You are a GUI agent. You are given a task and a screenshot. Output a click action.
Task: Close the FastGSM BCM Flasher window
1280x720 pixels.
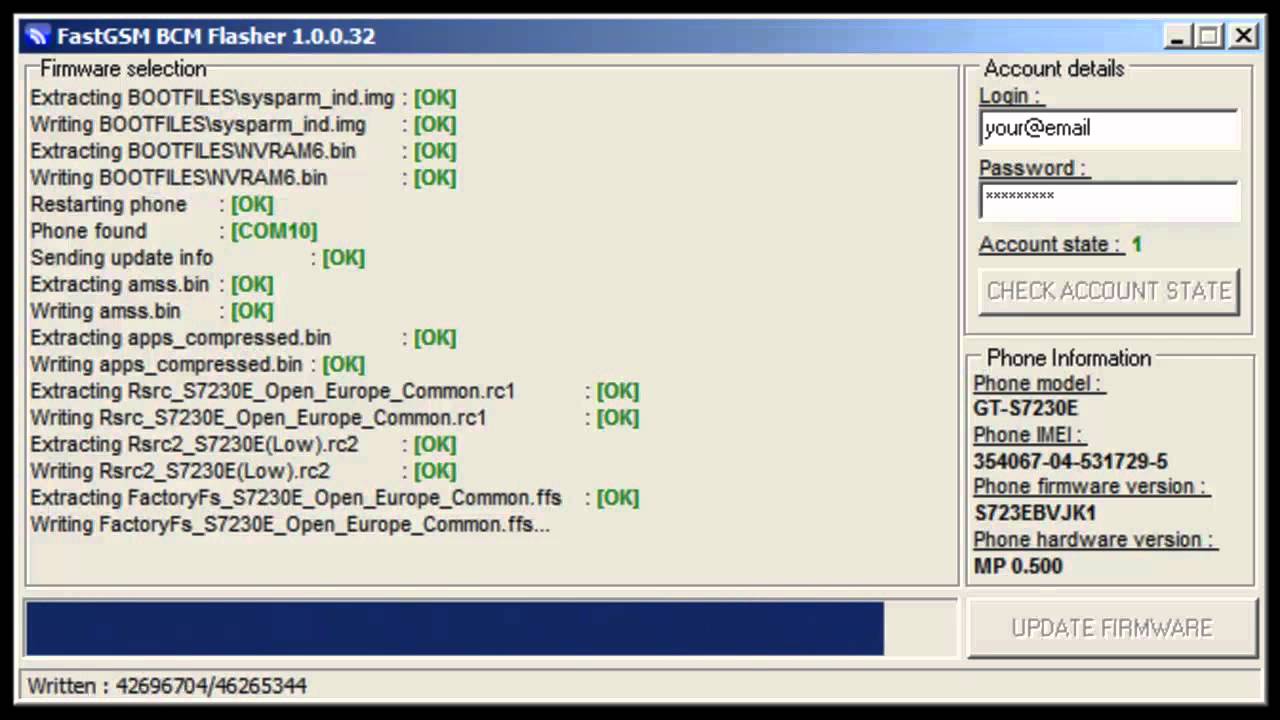1243,37
